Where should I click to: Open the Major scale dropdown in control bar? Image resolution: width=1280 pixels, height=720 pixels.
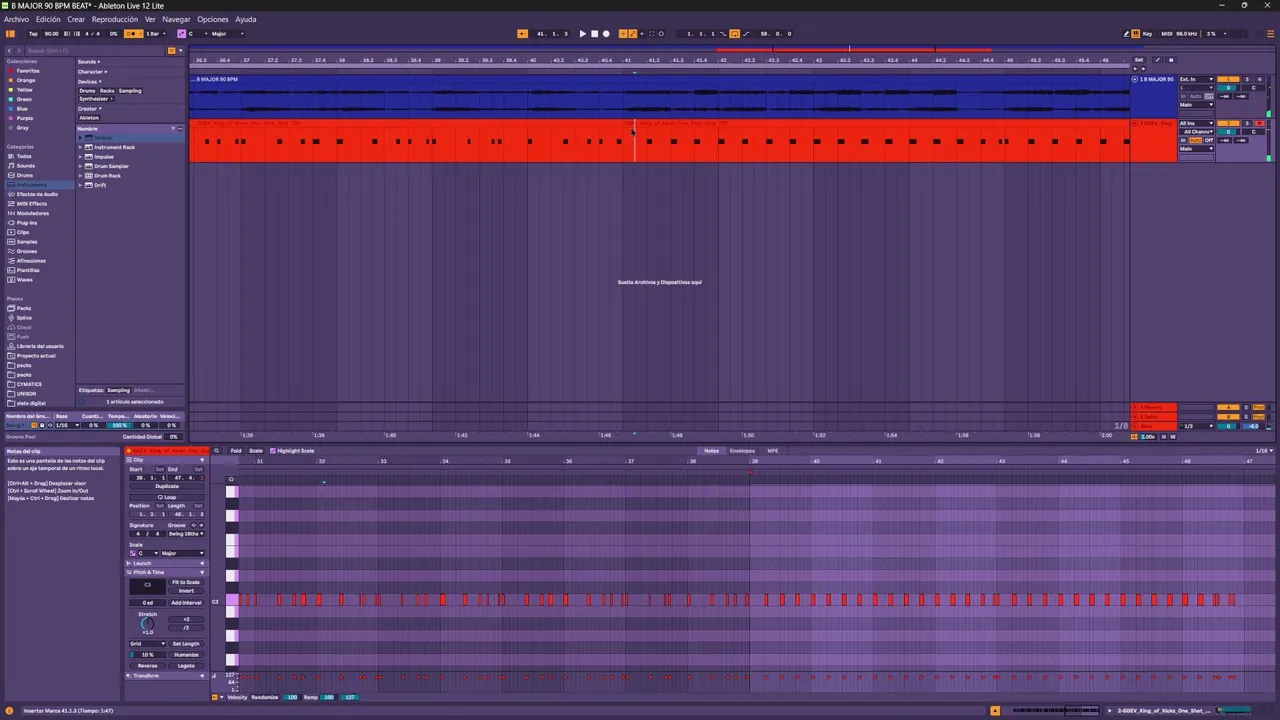pos(227,34)
